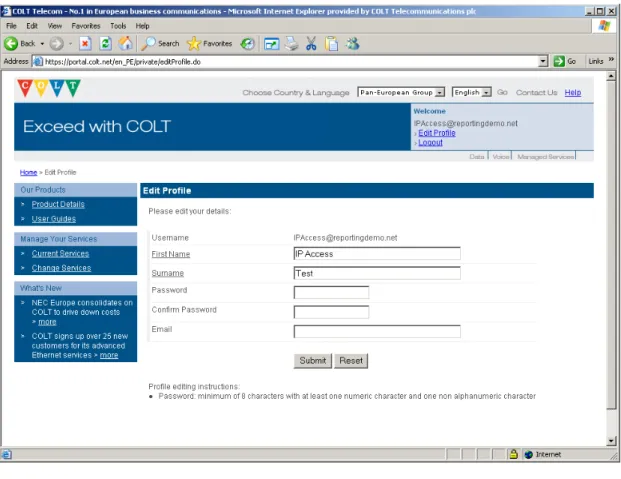Click the Windows flag logo

(604, 26)
